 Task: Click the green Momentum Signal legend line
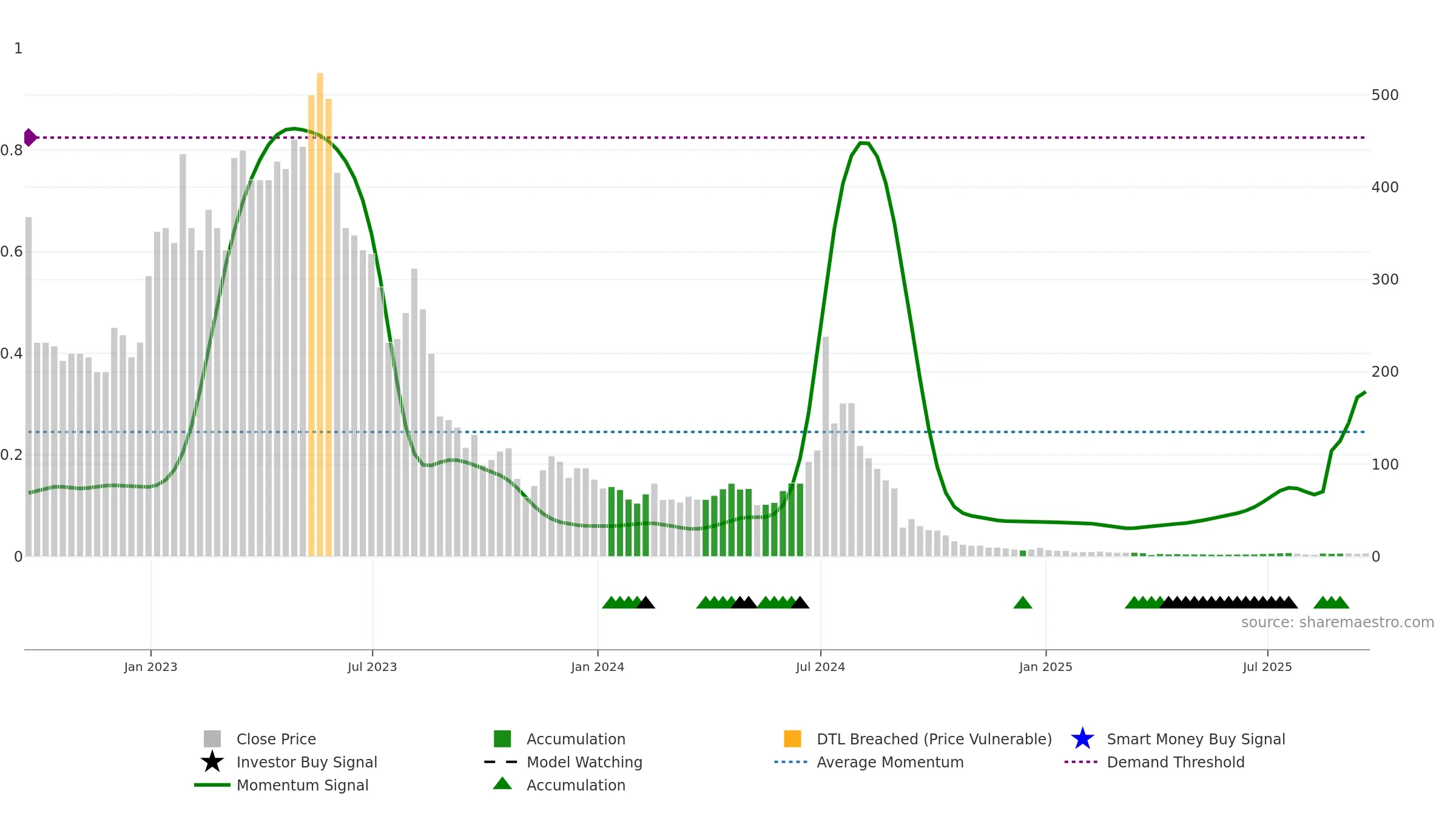pyautogui.click(x=212, y=784)
